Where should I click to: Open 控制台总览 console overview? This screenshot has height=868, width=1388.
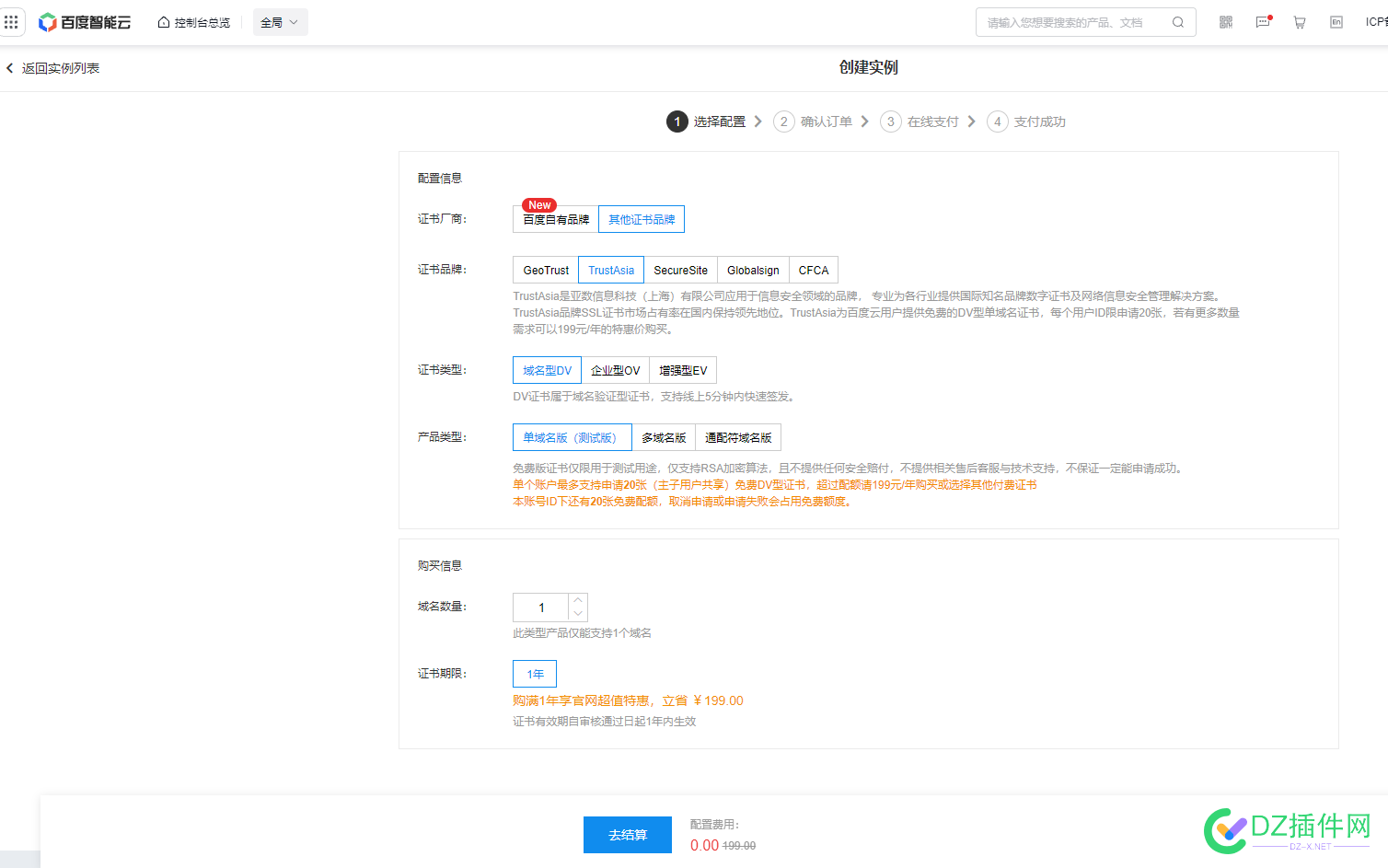[x=194, y=22]
